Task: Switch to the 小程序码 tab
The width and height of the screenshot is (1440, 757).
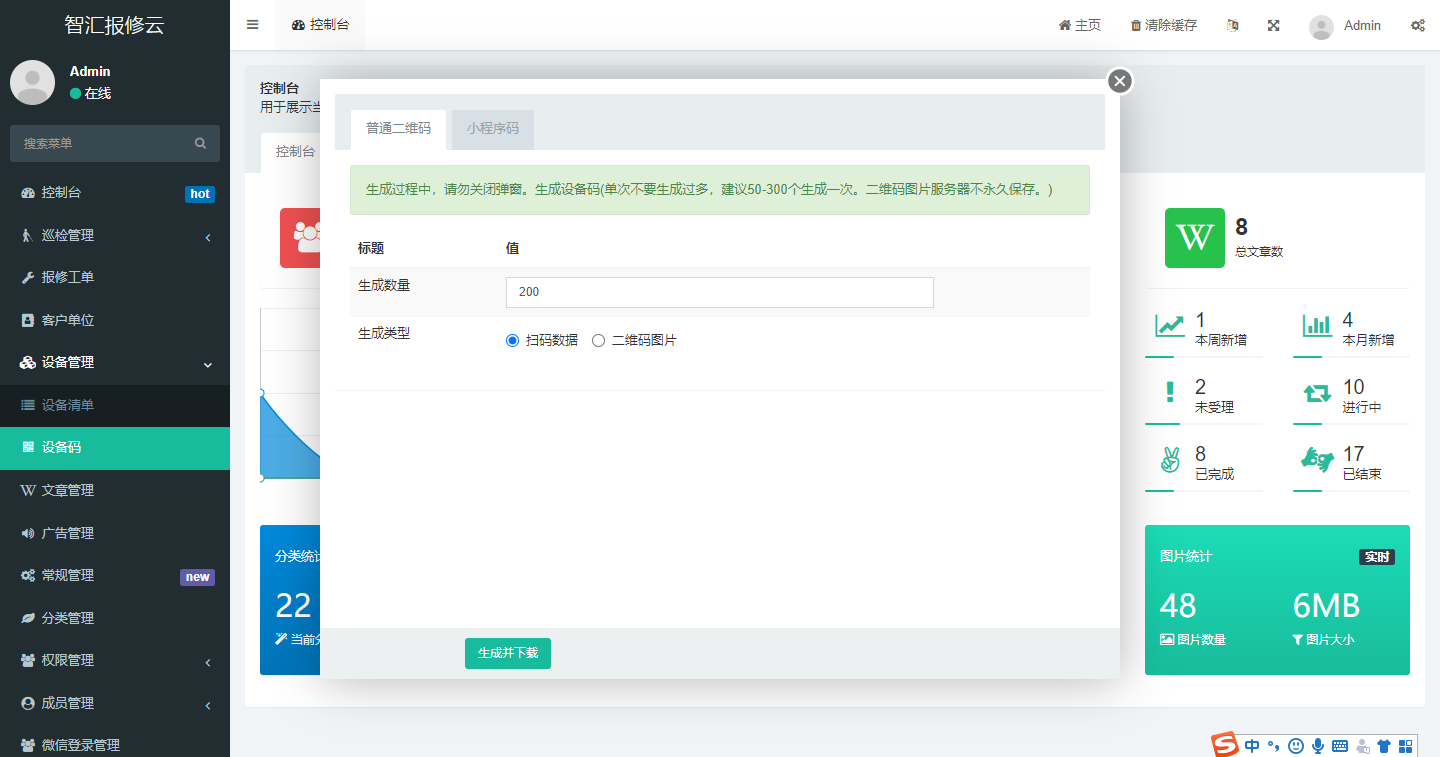Action: (x=492, y=129)
